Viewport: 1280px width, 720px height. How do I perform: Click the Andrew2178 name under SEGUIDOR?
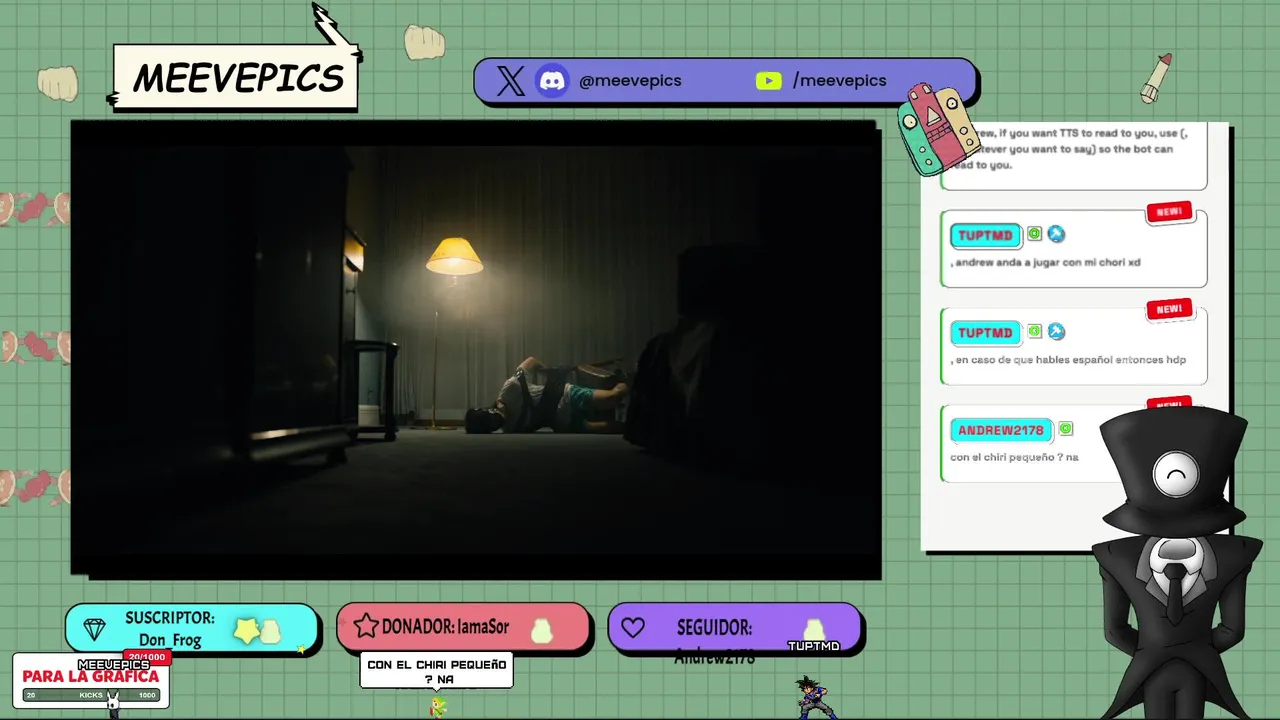[714, 657]
